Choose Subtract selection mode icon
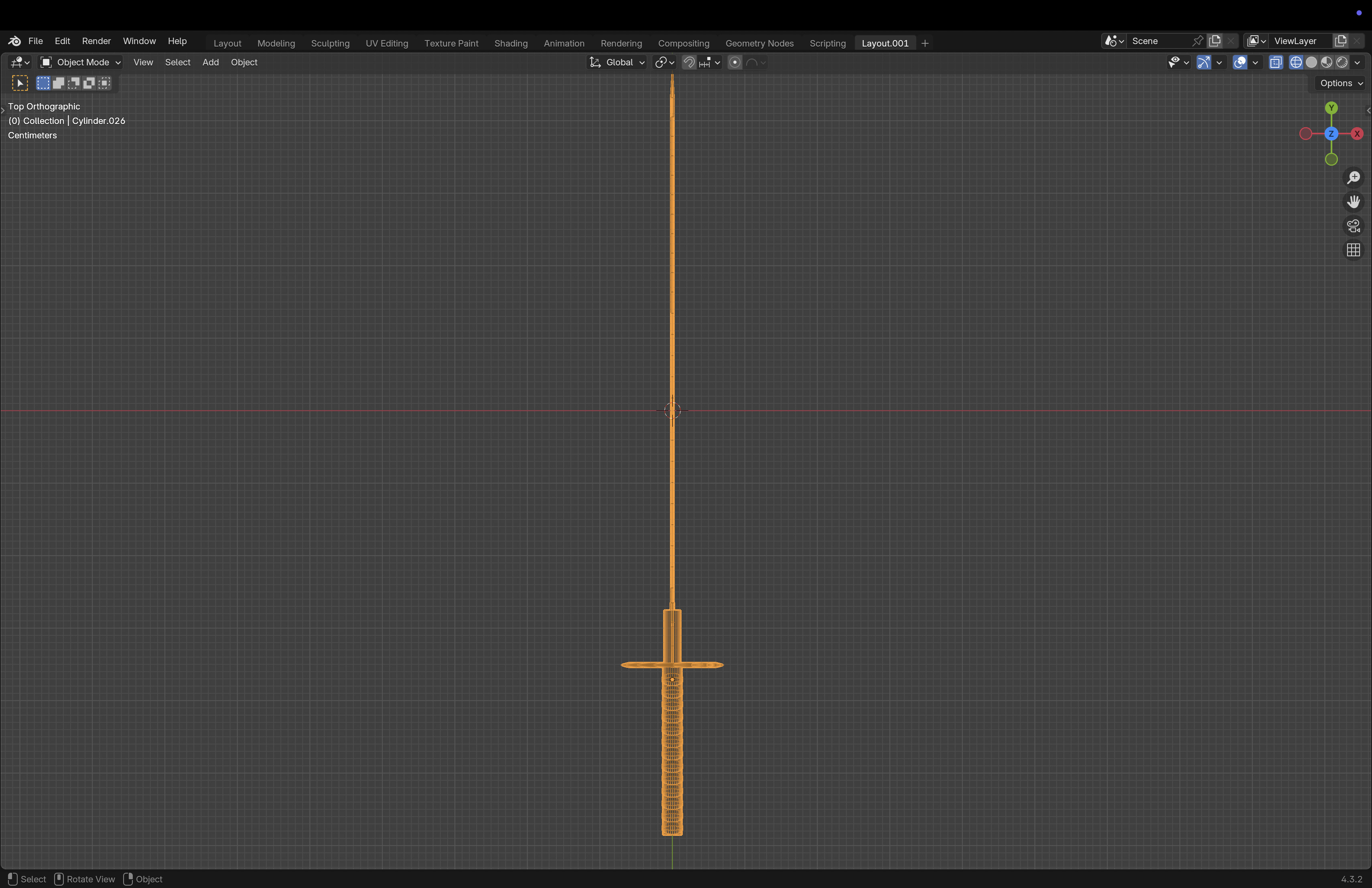The image size is (1372, 888). pos(74,83)
